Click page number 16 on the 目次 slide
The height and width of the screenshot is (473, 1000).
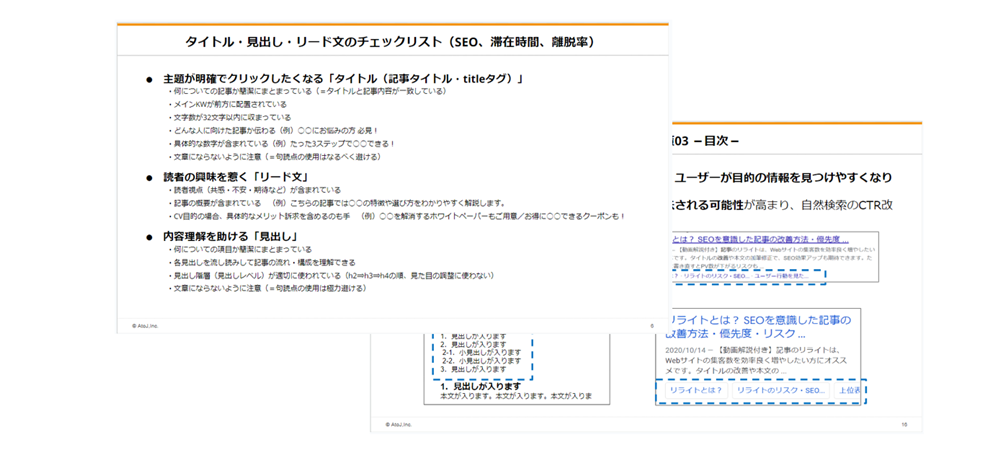(904, 424)
